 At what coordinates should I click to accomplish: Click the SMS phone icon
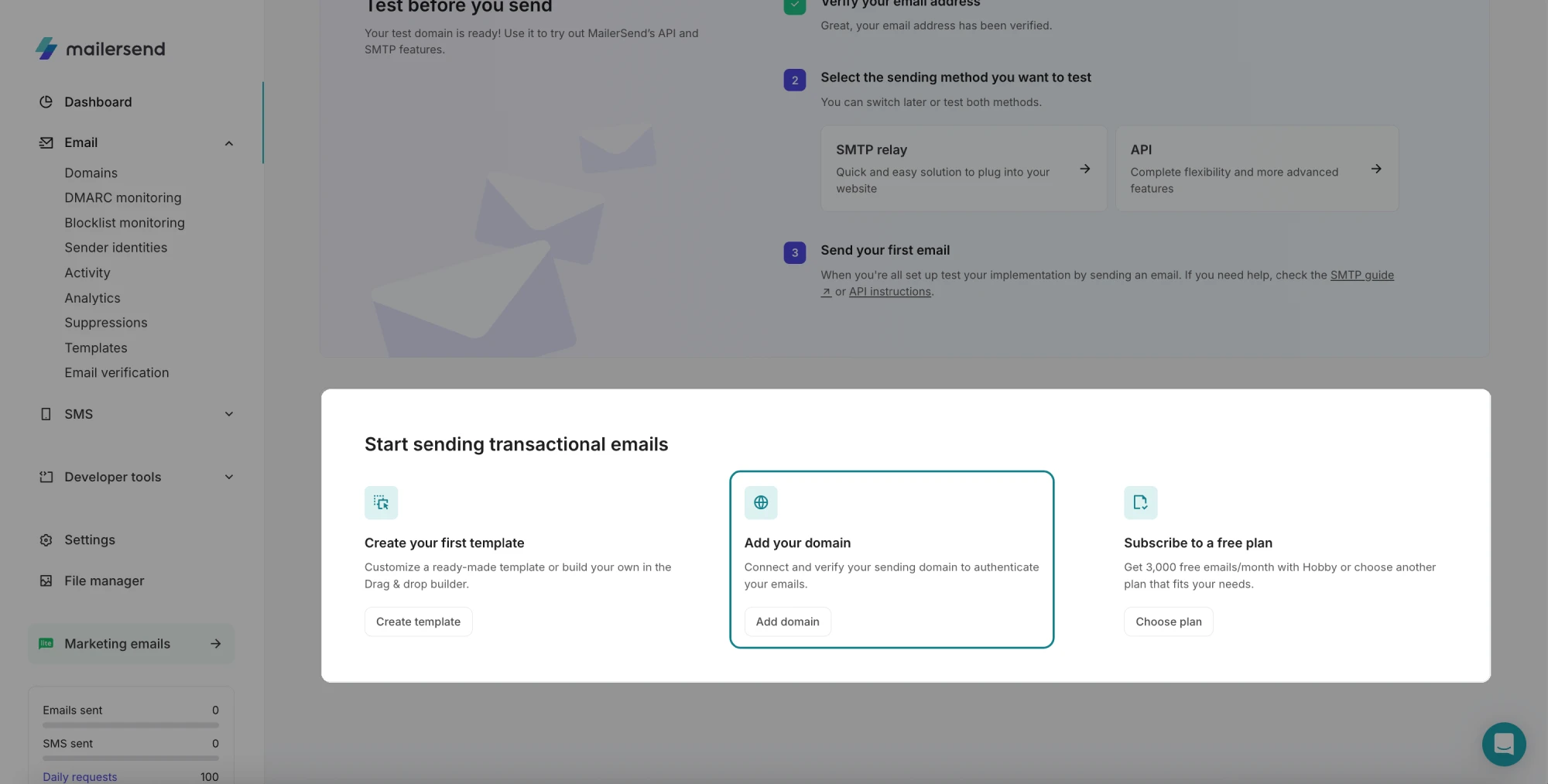pos(46,414)
